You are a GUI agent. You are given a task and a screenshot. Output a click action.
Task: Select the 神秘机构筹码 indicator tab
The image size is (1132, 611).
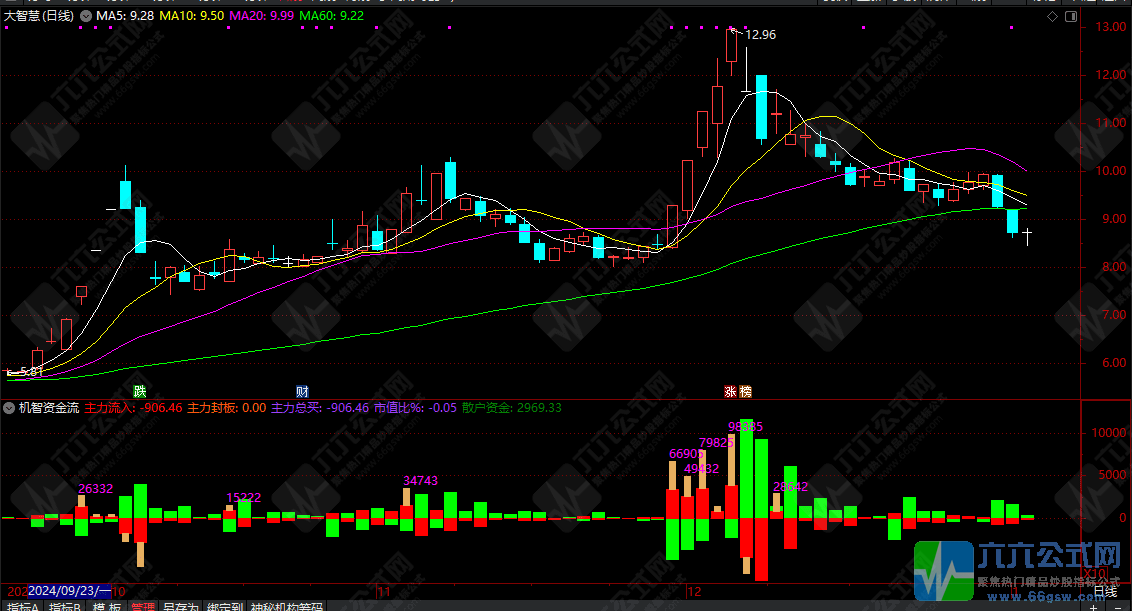click(287, 606)
